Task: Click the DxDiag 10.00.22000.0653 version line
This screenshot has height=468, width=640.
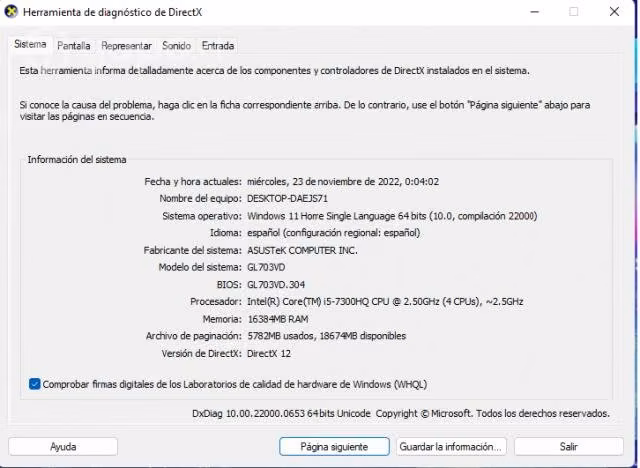Action: click(x=401, y=413)
